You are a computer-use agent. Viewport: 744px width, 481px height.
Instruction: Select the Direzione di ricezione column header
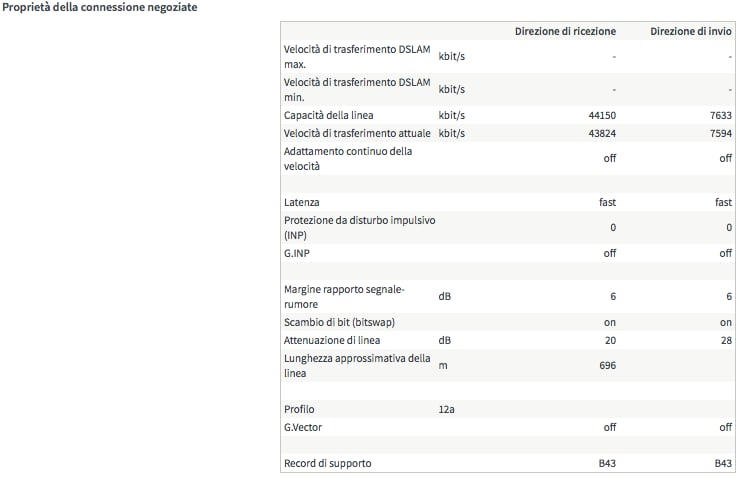click(x=565, y=31)
